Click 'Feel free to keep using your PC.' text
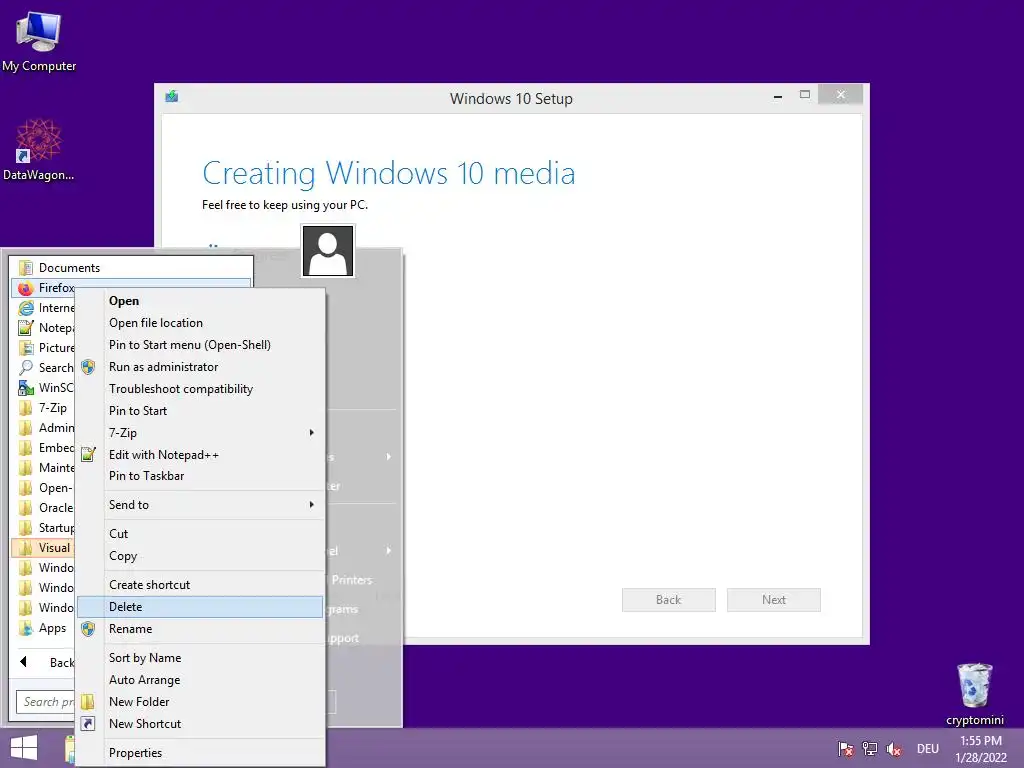 [x=285, y=205]
